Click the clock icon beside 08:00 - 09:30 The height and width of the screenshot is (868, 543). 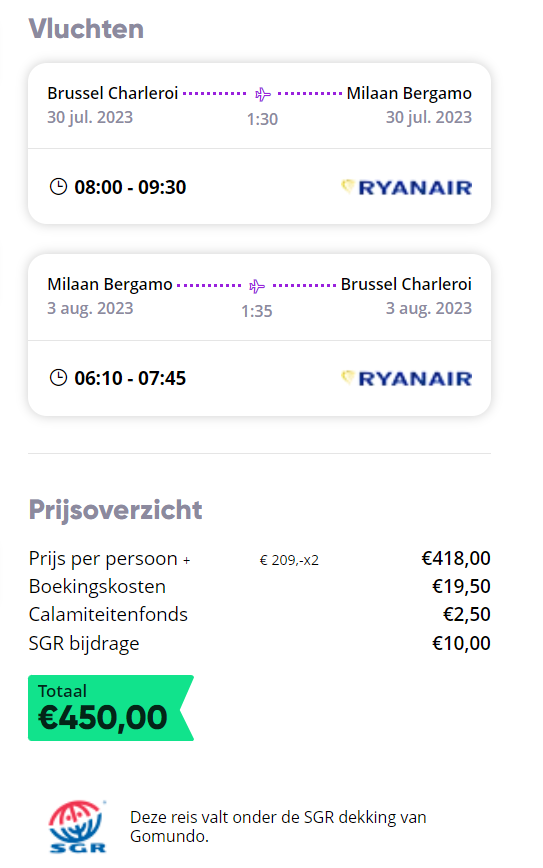pyautogui.click(x=58, y=187)
